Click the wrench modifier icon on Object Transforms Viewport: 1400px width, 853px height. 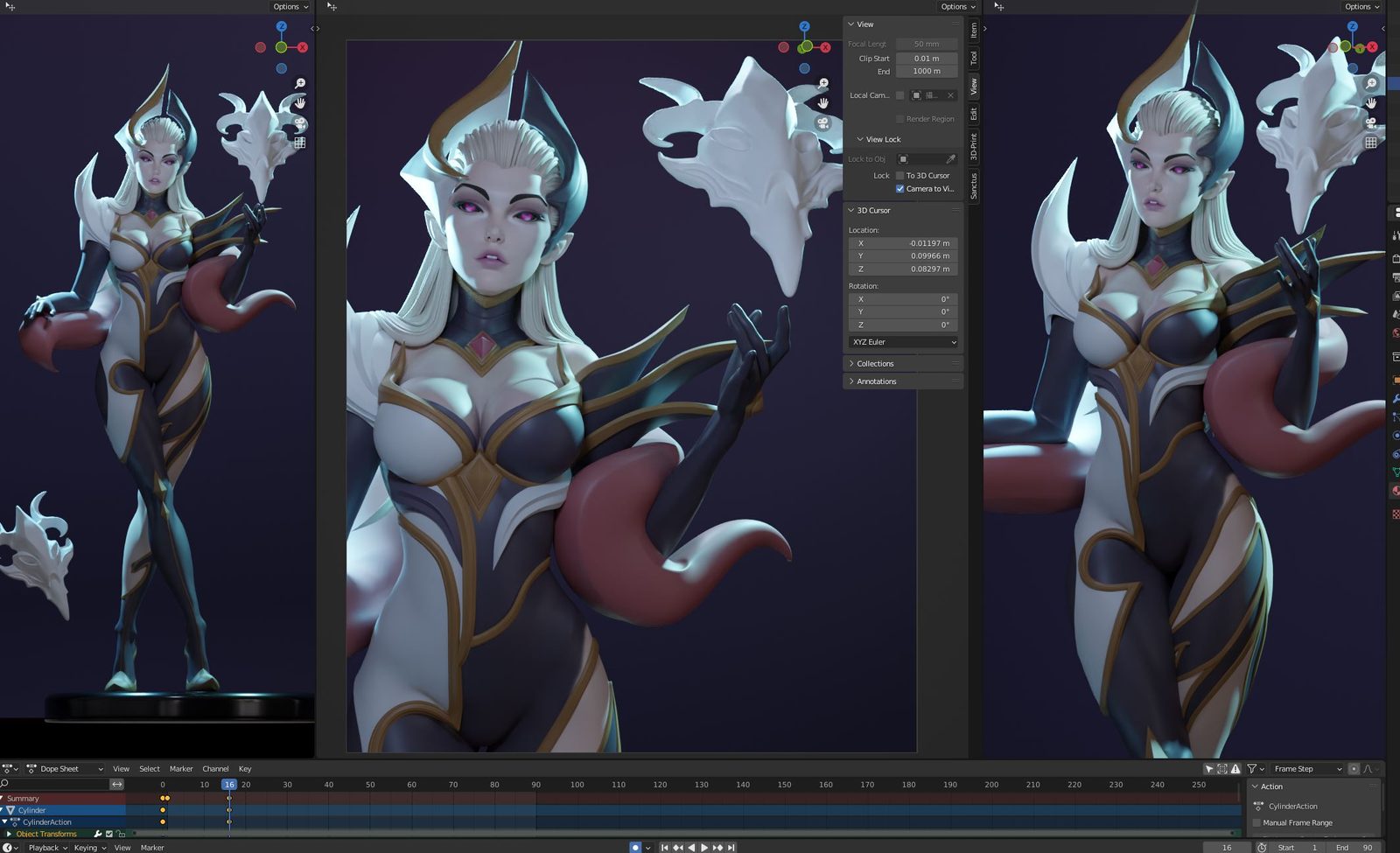coord(98,834)
